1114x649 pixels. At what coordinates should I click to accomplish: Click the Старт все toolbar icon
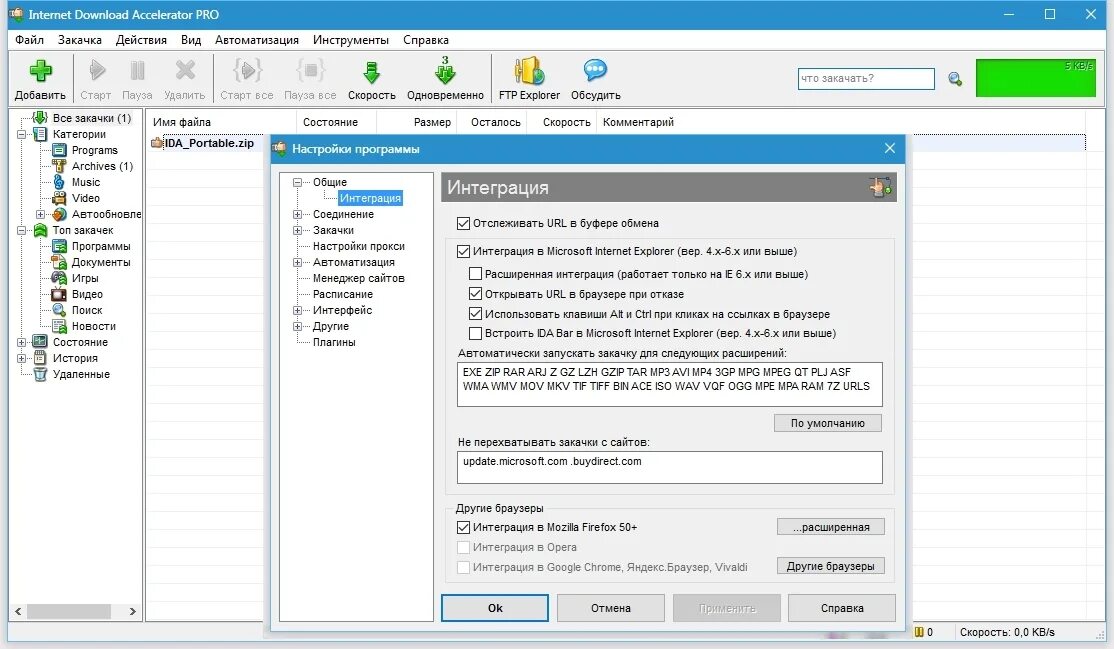click(x=247, y=70)
